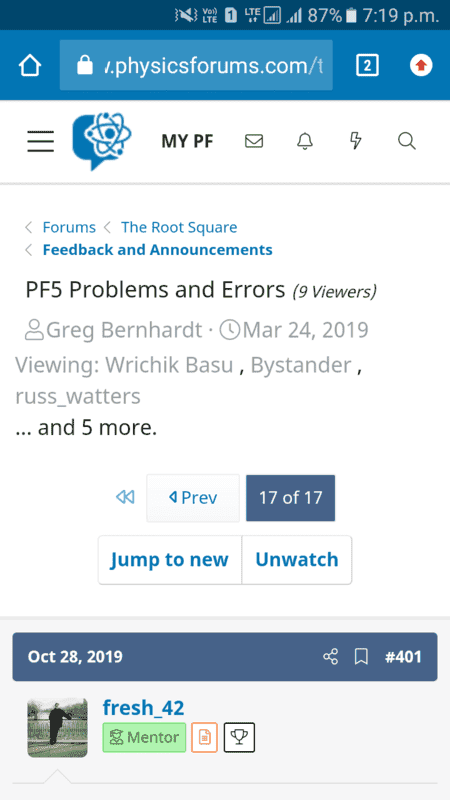
Task: Open MY PF menu
Action: [x=187, y=141]
